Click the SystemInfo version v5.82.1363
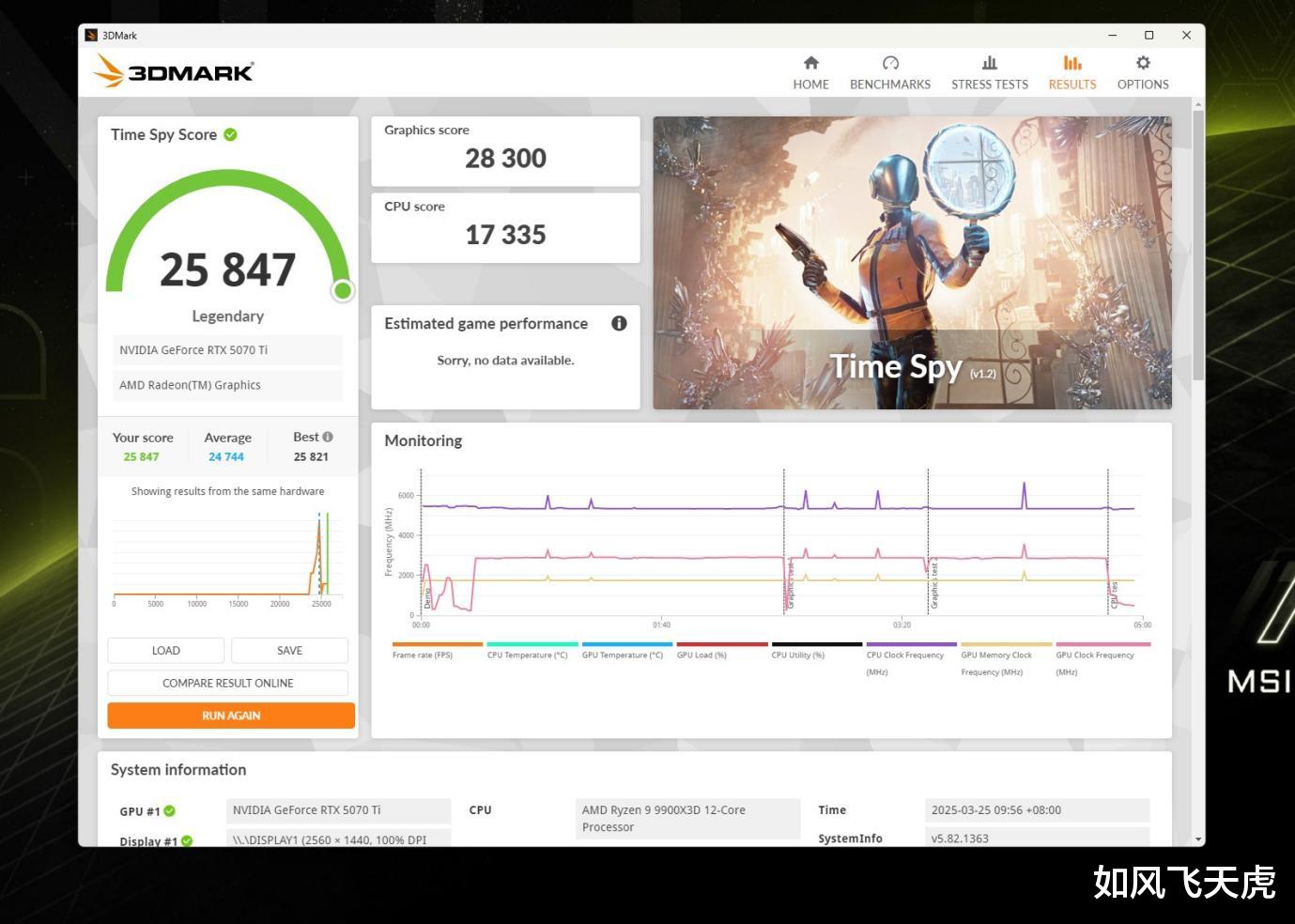Screen dimensions: 1295x924 1037,838
